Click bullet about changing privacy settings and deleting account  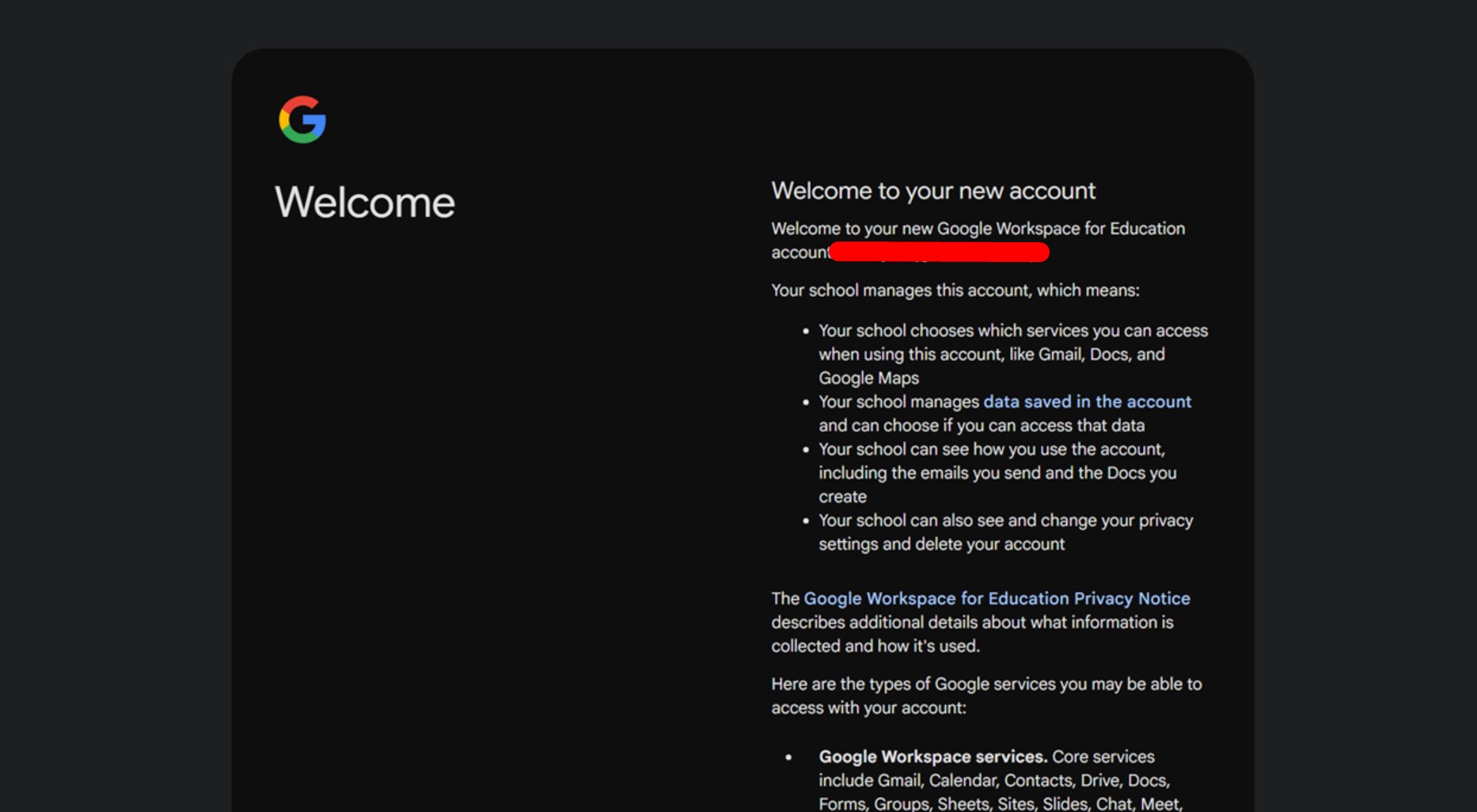pyautogui.click(x=1005, y=532)
